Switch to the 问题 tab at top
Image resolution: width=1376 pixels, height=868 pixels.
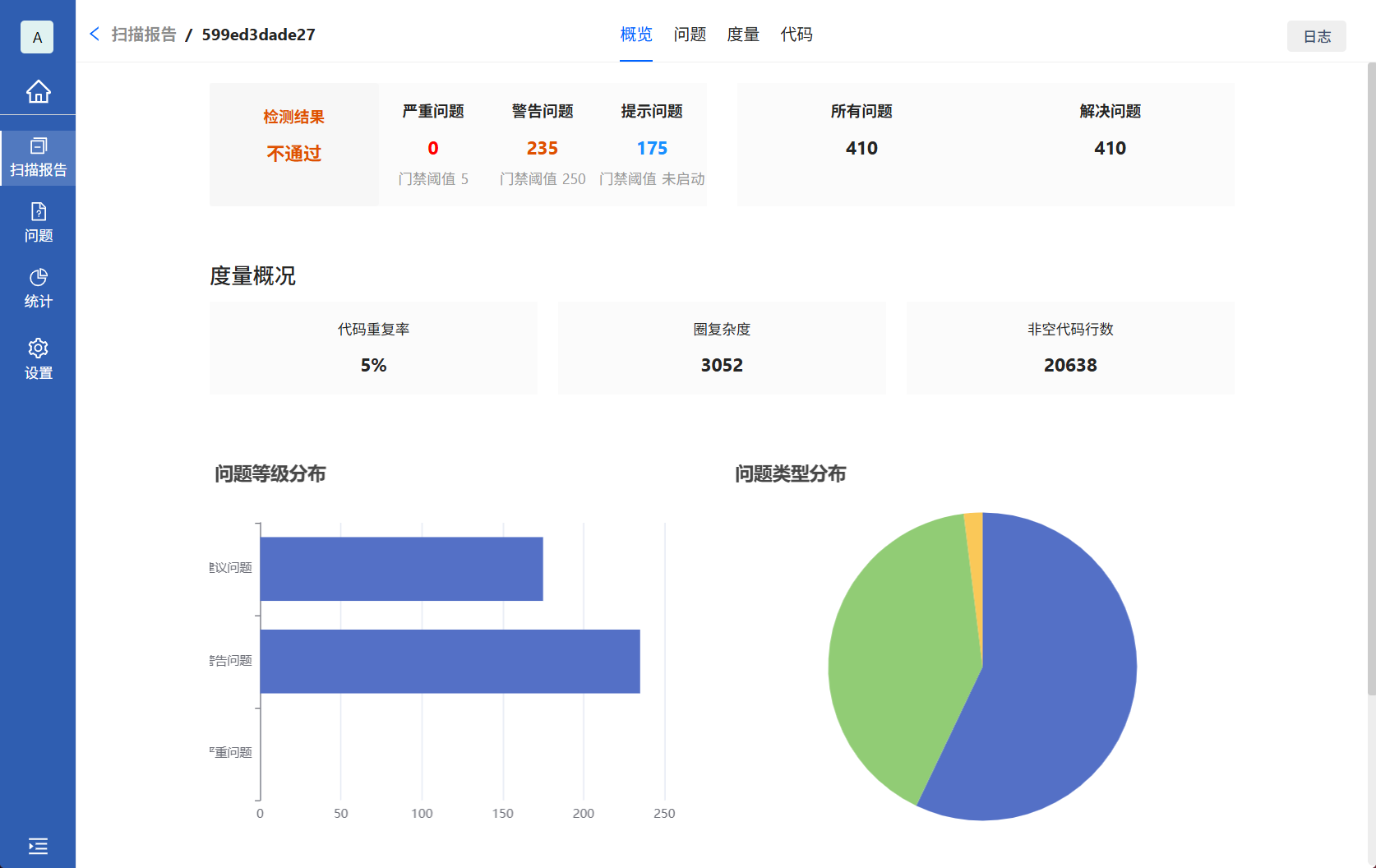pos(690,35)
